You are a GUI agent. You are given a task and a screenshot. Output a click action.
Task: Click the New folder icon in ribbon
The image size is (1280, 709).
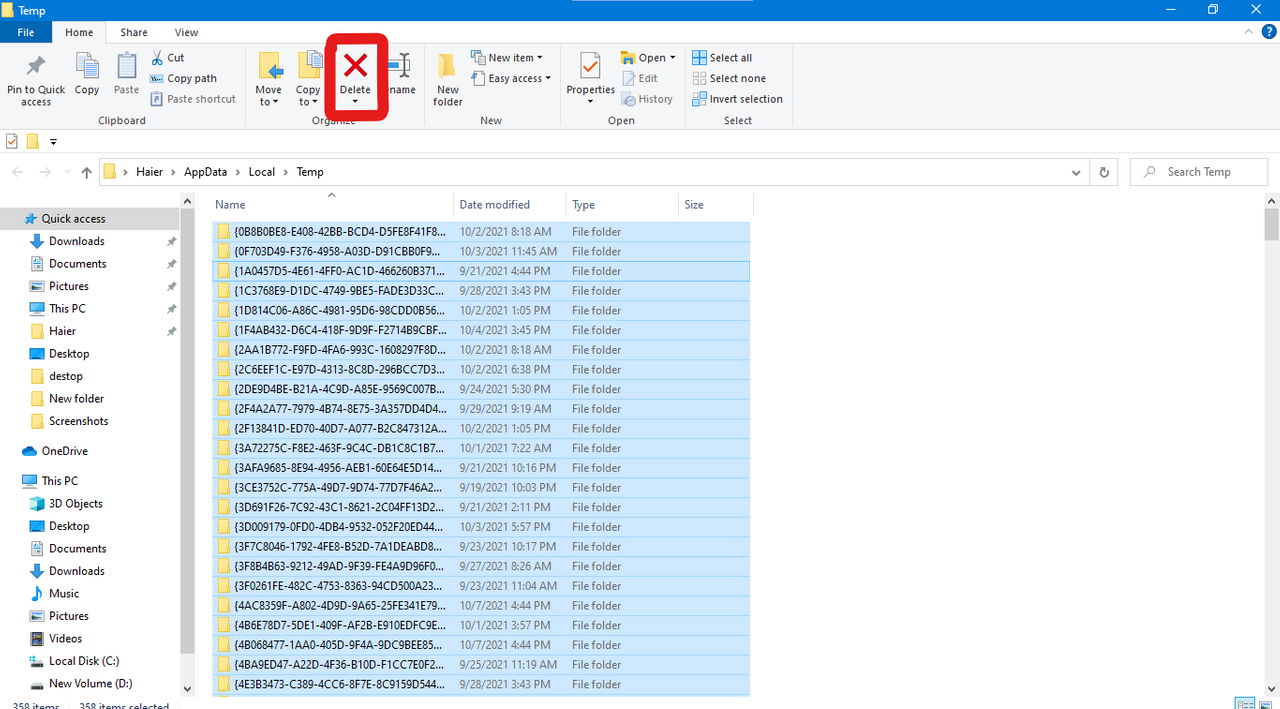(448, 67)
